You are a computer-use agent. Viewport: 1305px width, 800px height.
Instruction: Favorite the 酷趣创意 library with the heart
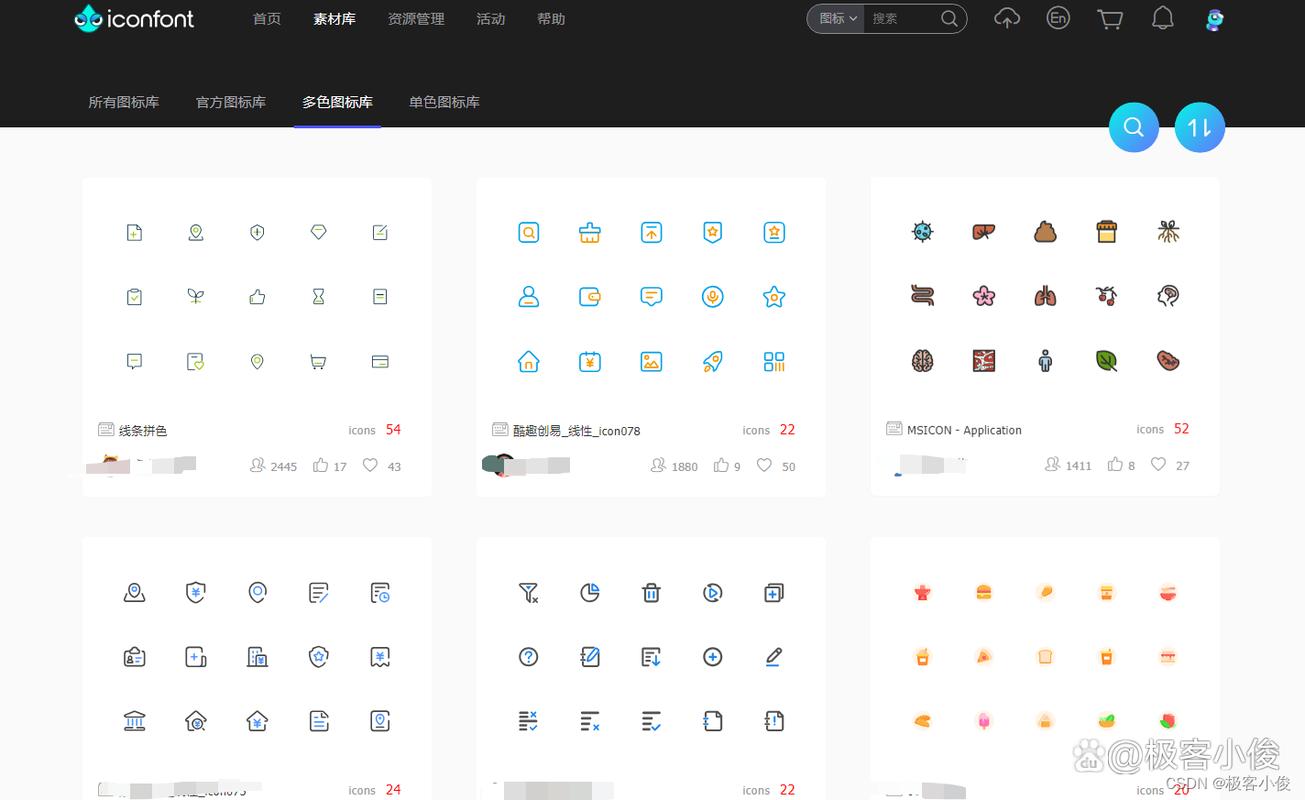click(x=763, y=465)
